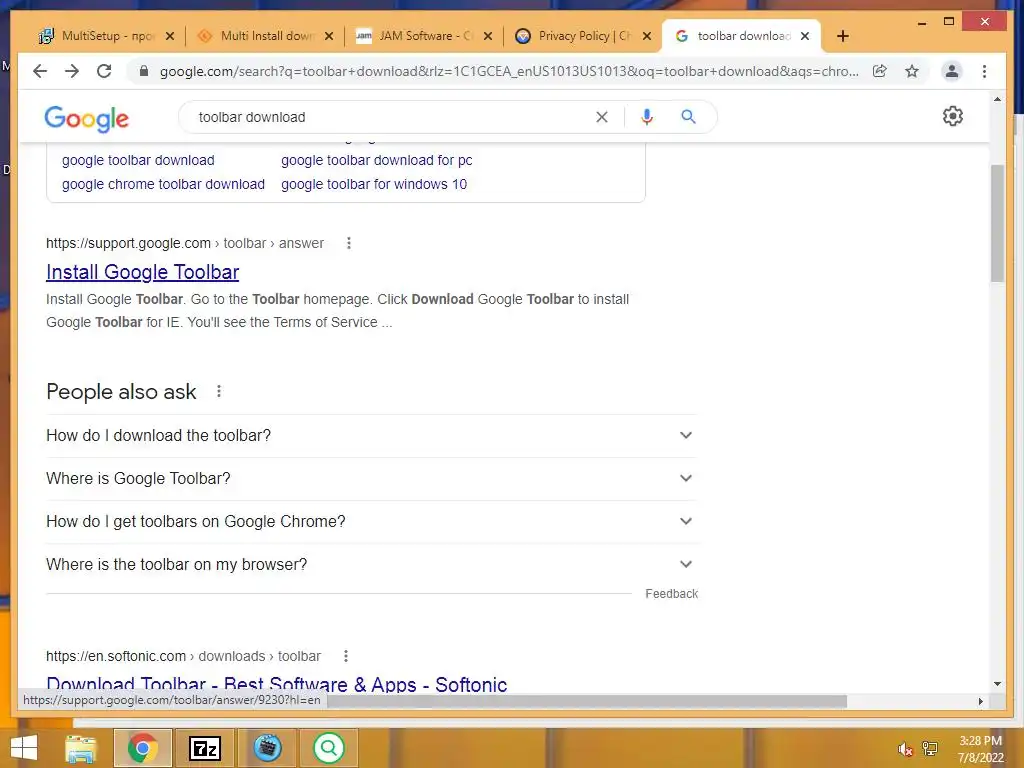Go back to the previous page

40,71
